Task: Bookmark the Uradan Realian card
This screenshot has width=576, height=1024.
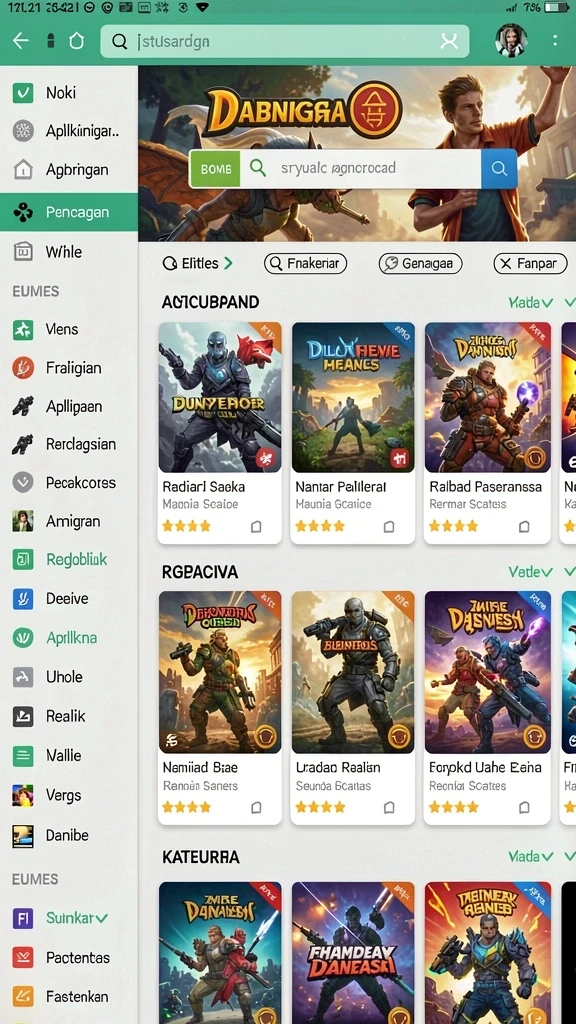Action: (x=389, y=808)
